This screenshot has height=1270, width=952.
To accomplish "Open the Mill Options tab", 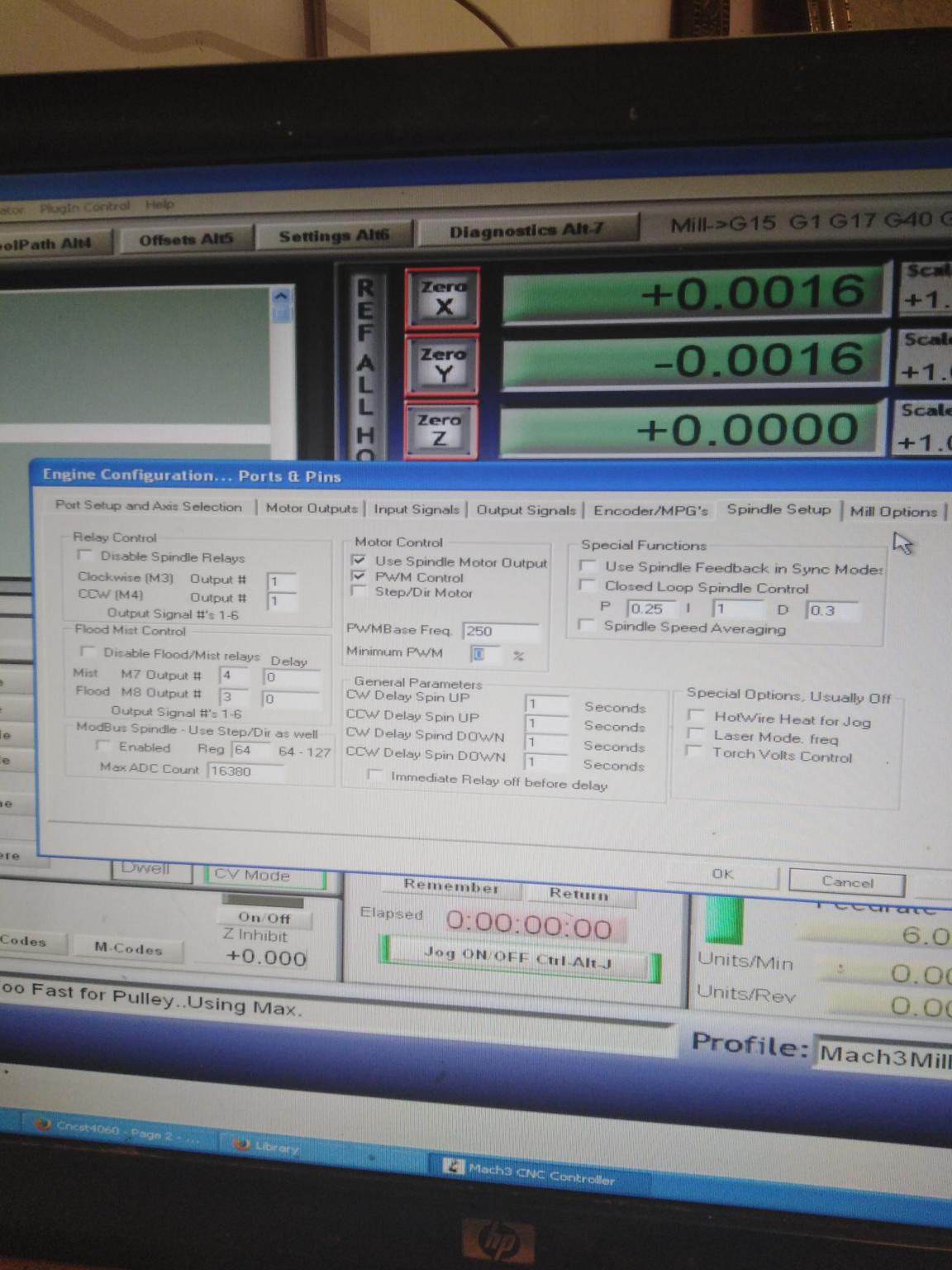I will [x=893, y=512].
